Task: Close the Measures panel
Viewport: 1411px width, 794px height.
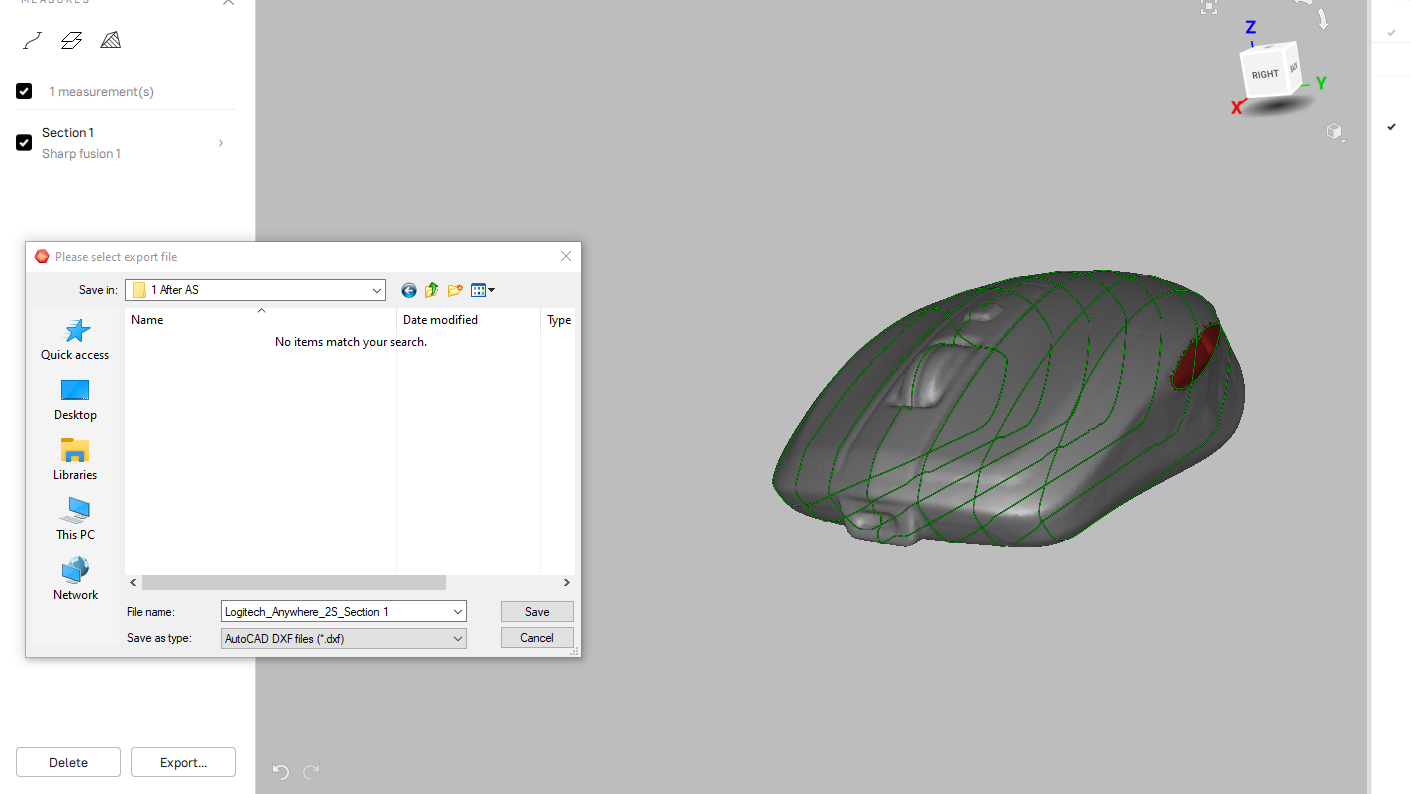Action: pyautogui.click(x=229, y=2)
